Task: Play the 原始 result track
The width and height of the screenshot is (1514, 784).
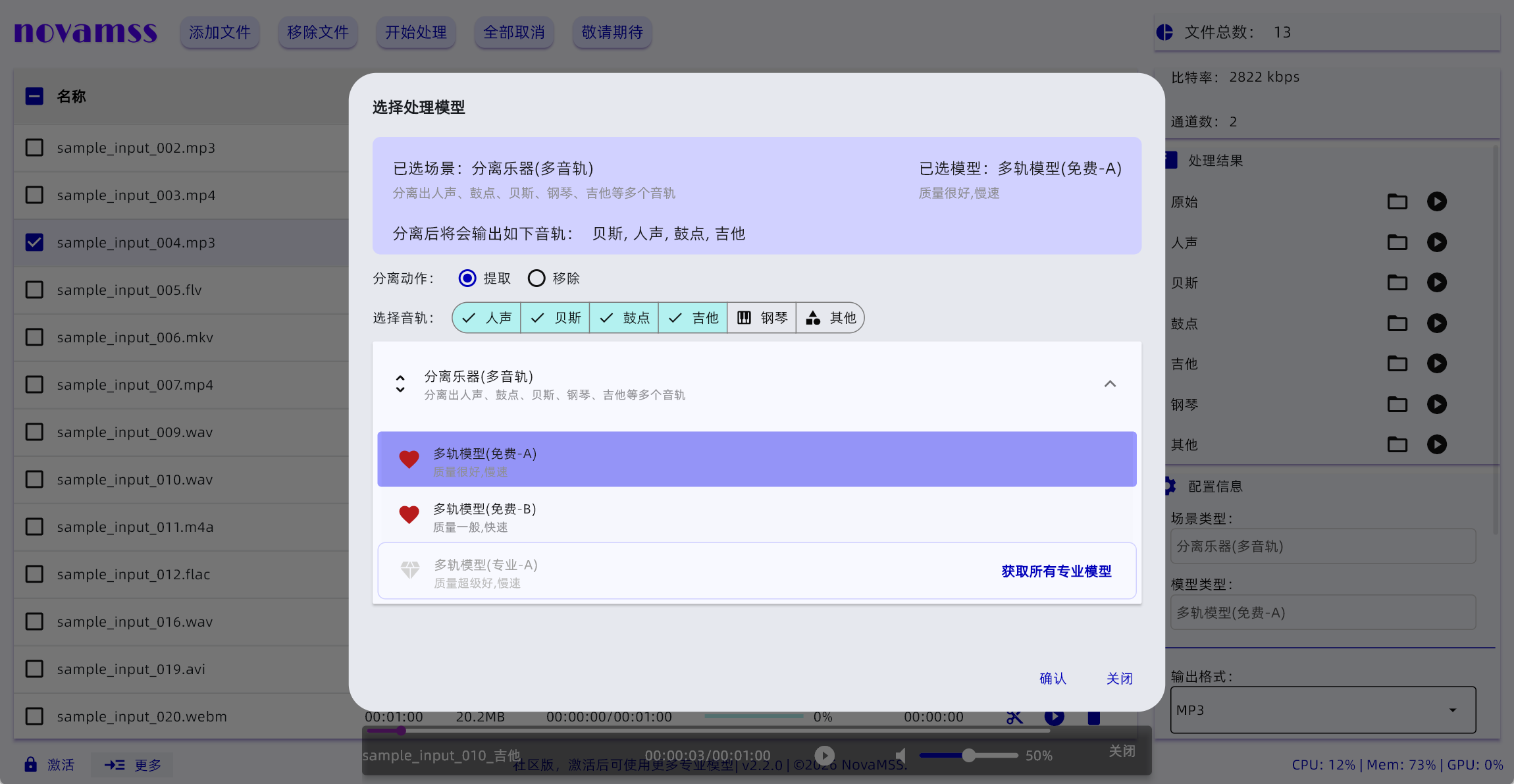Action: pyautogui.click(x=1436, y=201)
